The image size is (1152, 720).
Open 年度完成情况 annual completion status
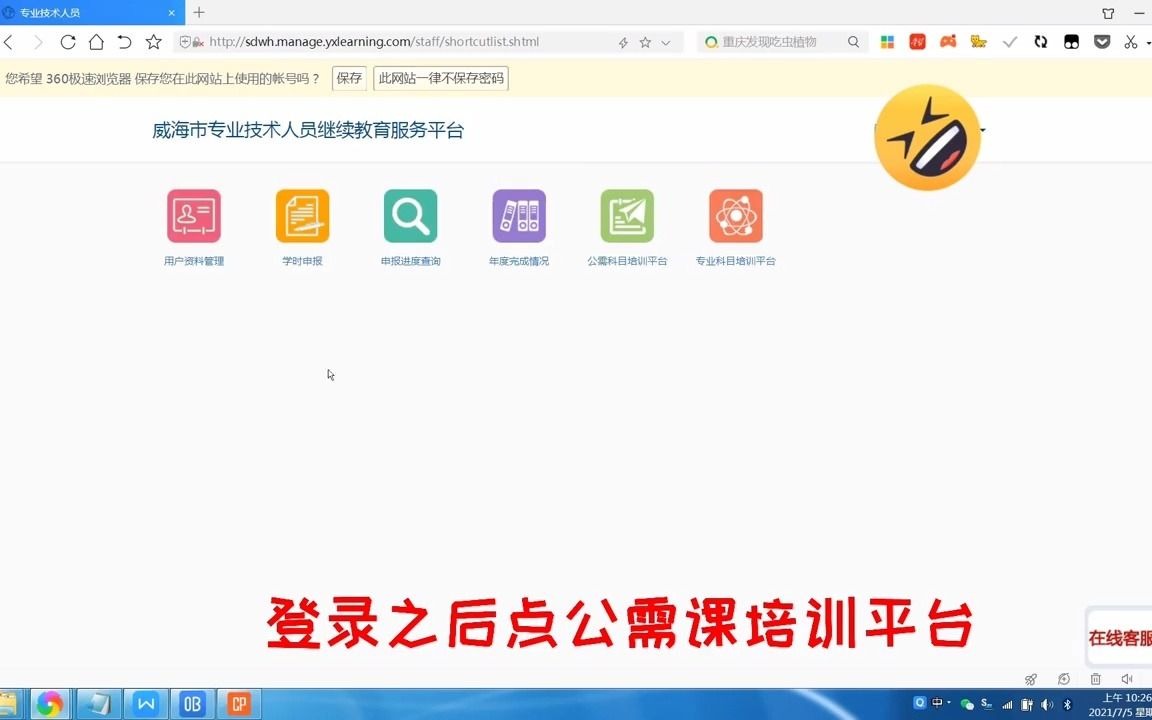point(519,215)
